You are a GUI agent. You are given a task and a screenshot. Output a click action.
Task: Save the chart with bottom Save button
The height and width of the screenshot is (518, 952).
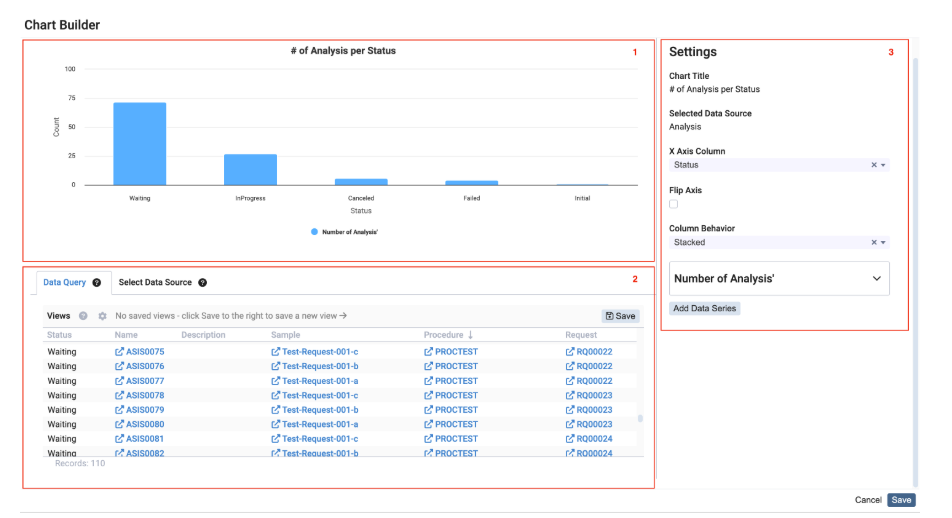coord(901,500)
